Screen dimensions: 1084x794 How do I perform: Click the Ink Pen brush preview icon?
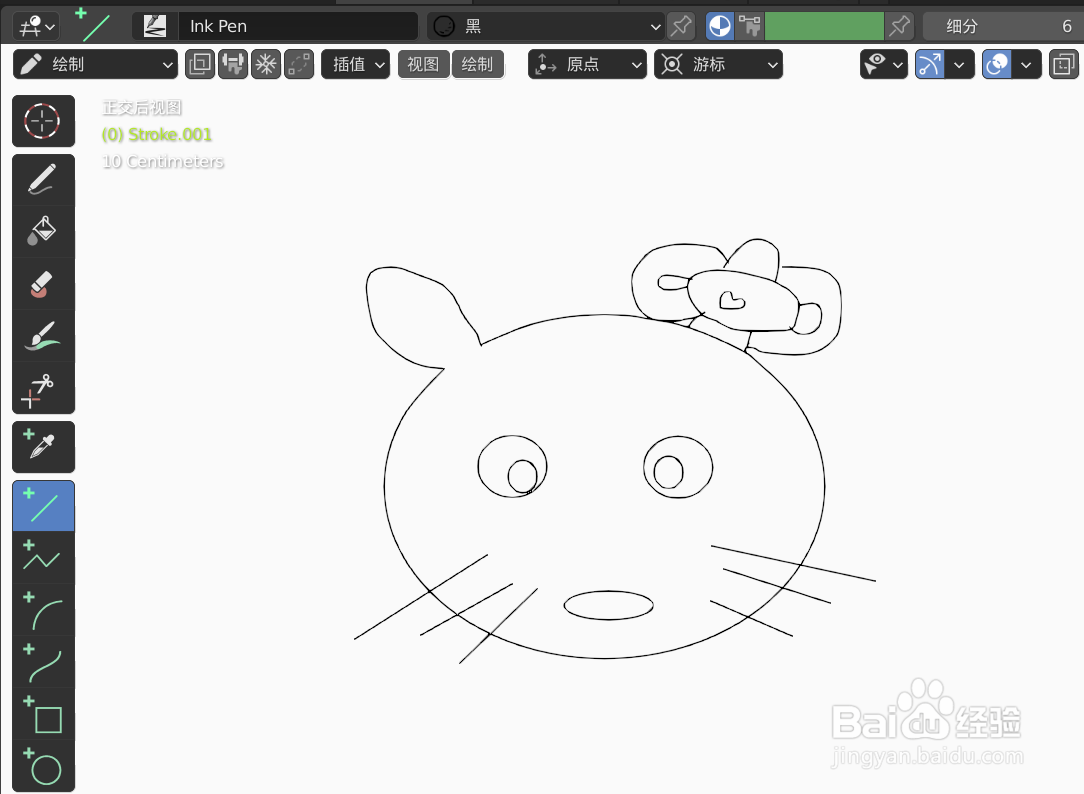[x=155, y=26]
